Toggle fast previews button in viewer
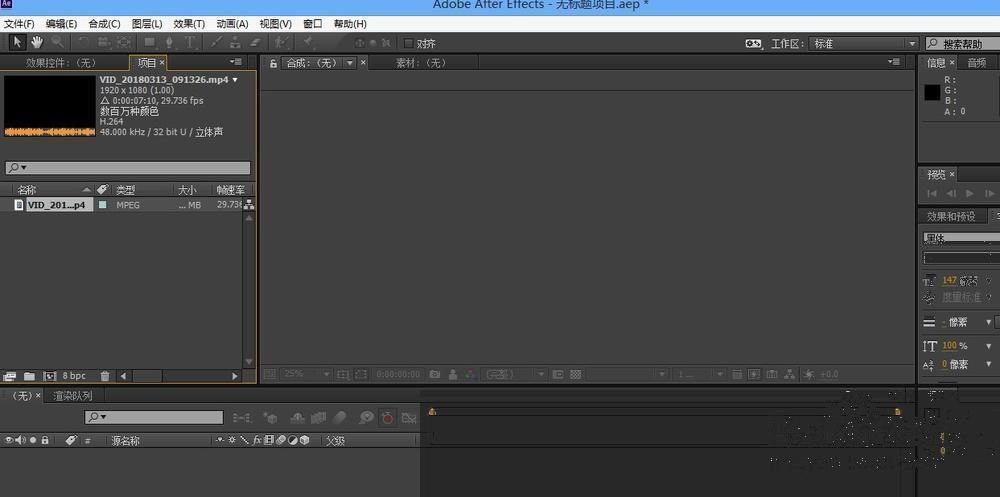 pyautogui.click(x=754, y=374)
